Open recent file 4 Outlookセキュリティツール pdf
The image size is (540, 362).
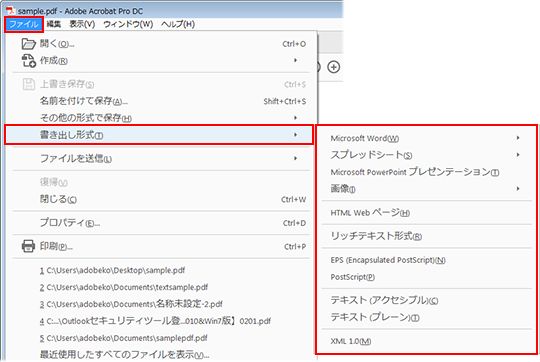[x=155, y=321]
